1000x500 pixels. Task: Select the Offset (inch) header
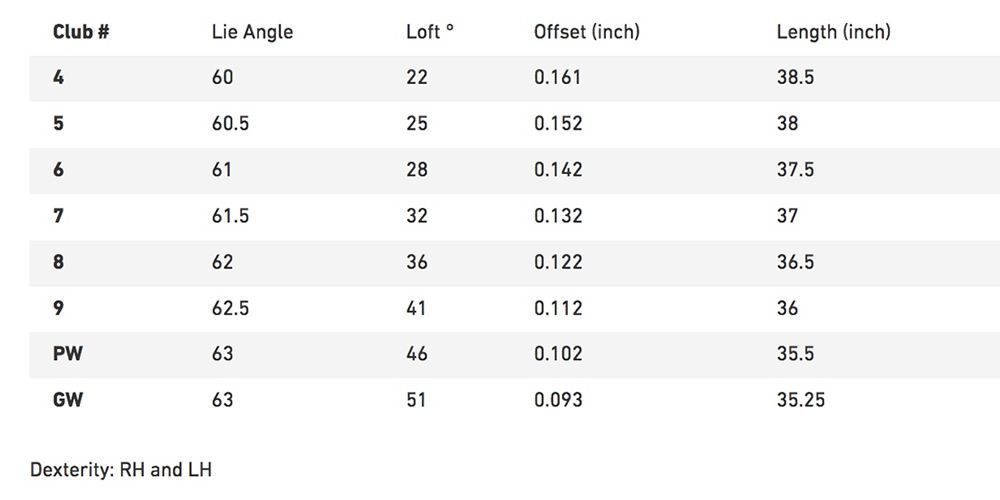(x=587, y=33)
